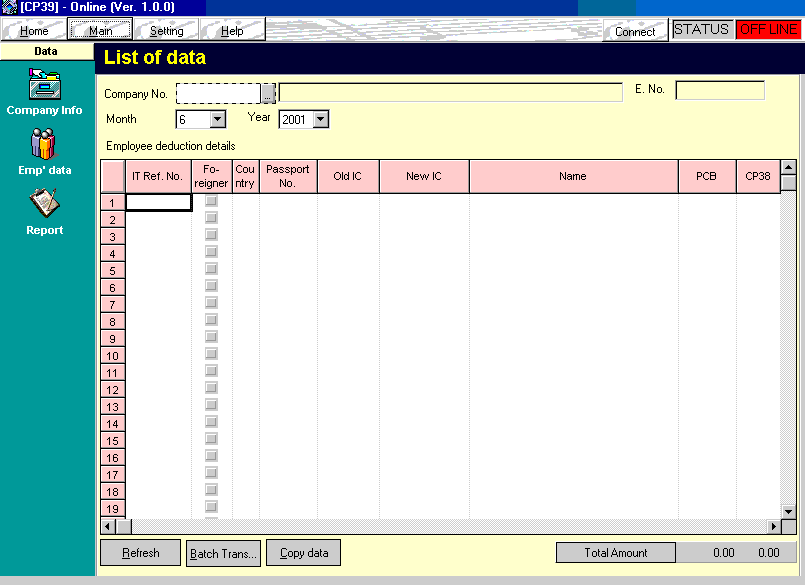Viewport: 805px width, 585px height.
Task: Open the Report icon in sidebar
Action: point(44,206)
